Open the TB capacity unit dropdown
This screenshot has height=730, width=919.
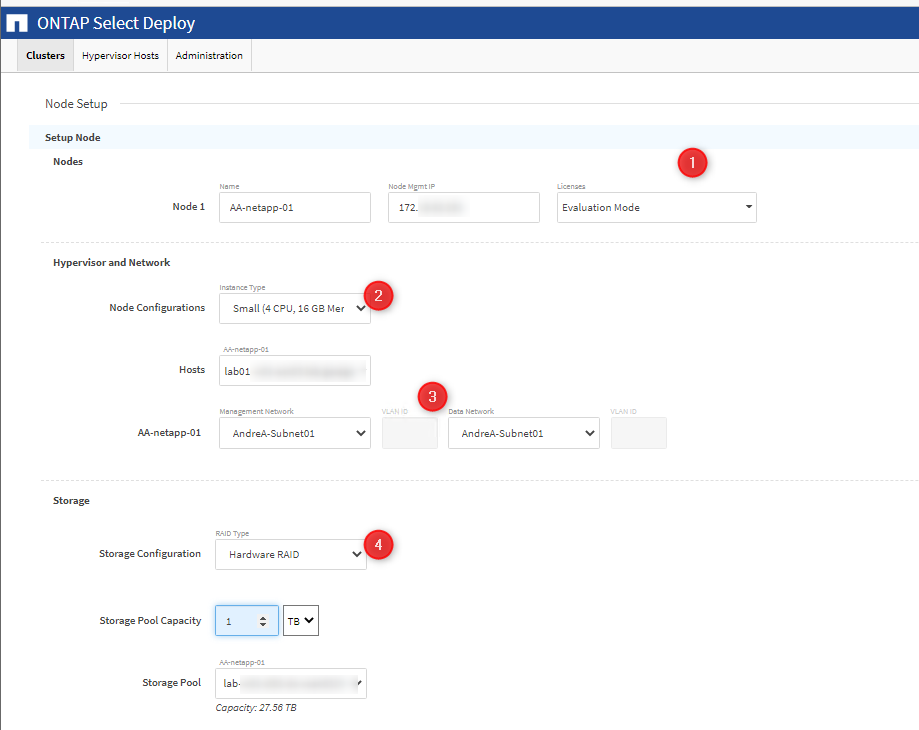click(301, 621)
